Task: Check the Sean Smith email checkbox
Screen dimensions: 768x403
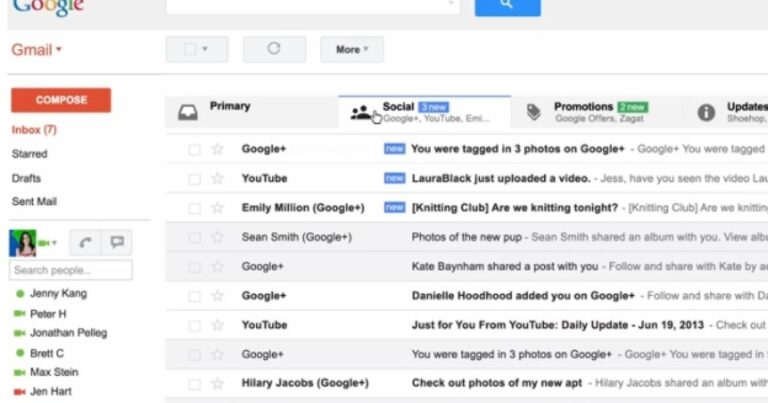Action: tap(194, 237)
